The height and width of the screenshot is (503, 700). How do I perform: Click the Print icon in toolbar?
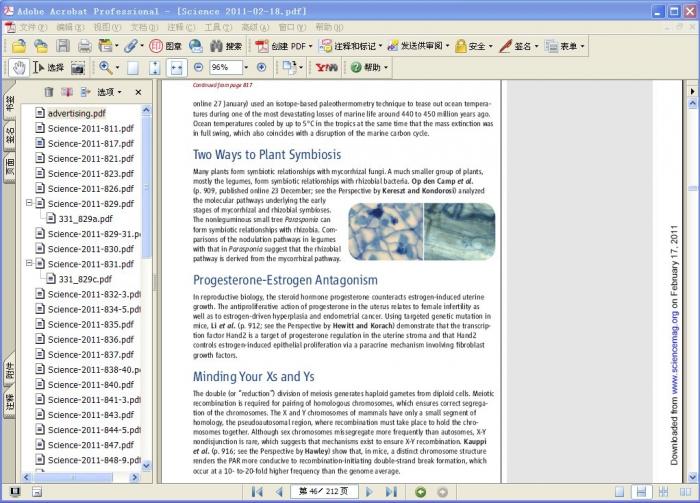click(84, 46)
